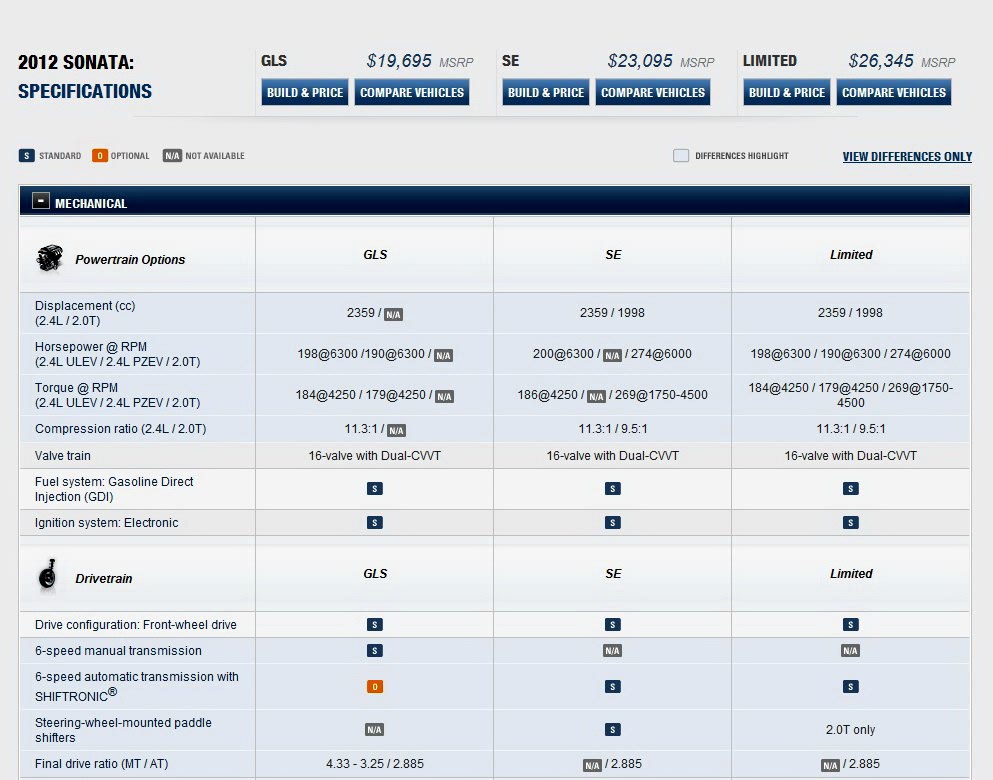
Task: Click the Powertrain Options engine icon
Action: [x=49, y=258]
